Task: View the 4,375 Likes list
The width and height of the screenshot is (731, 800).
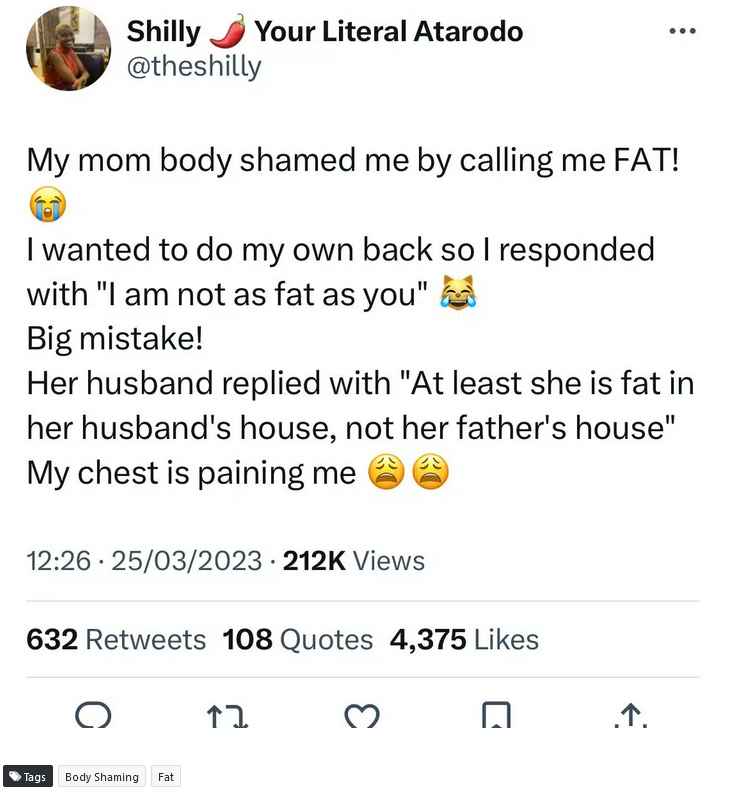Action: pos(464,639)
